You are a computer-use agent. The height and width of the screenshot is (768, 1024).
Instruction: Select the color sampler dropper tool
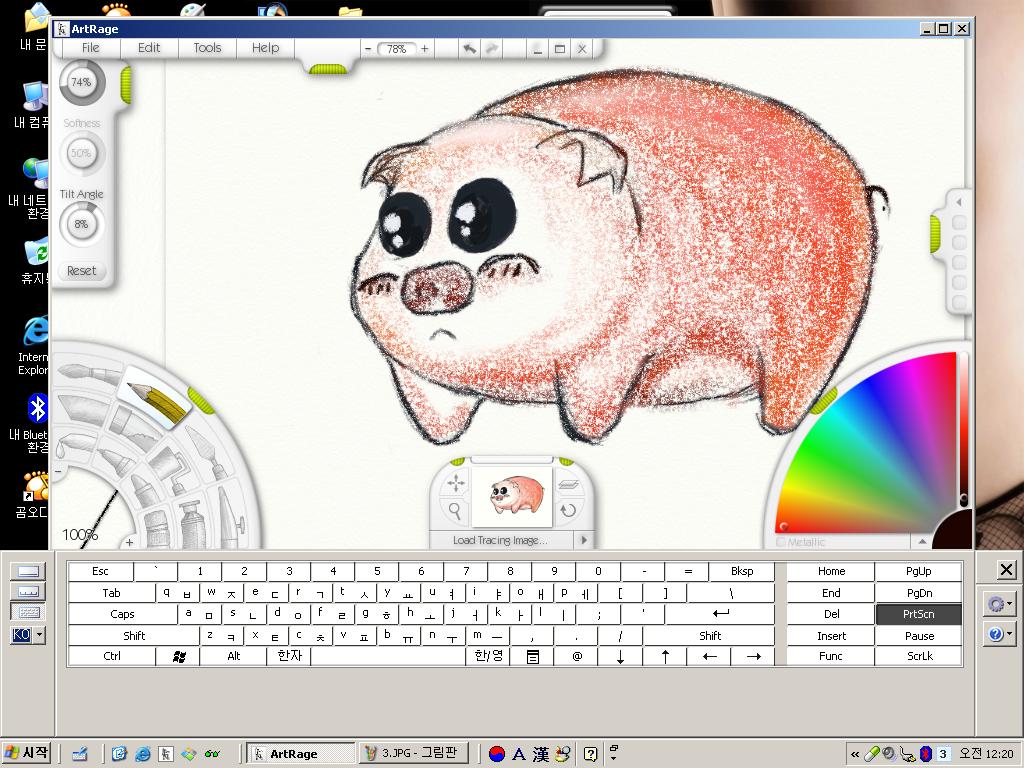point(76,444)
